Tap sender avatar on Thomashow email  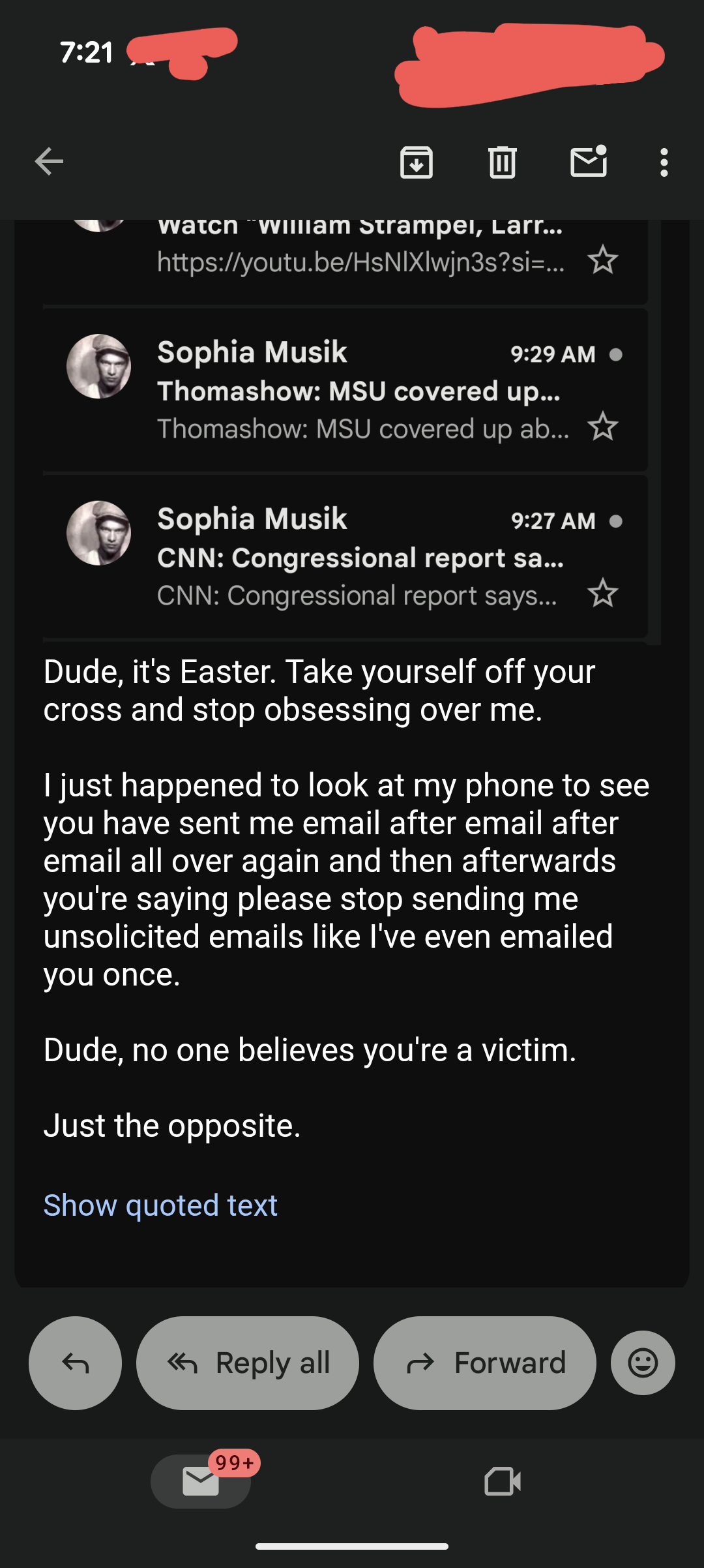pyautogui.click(x=99, y=367)
